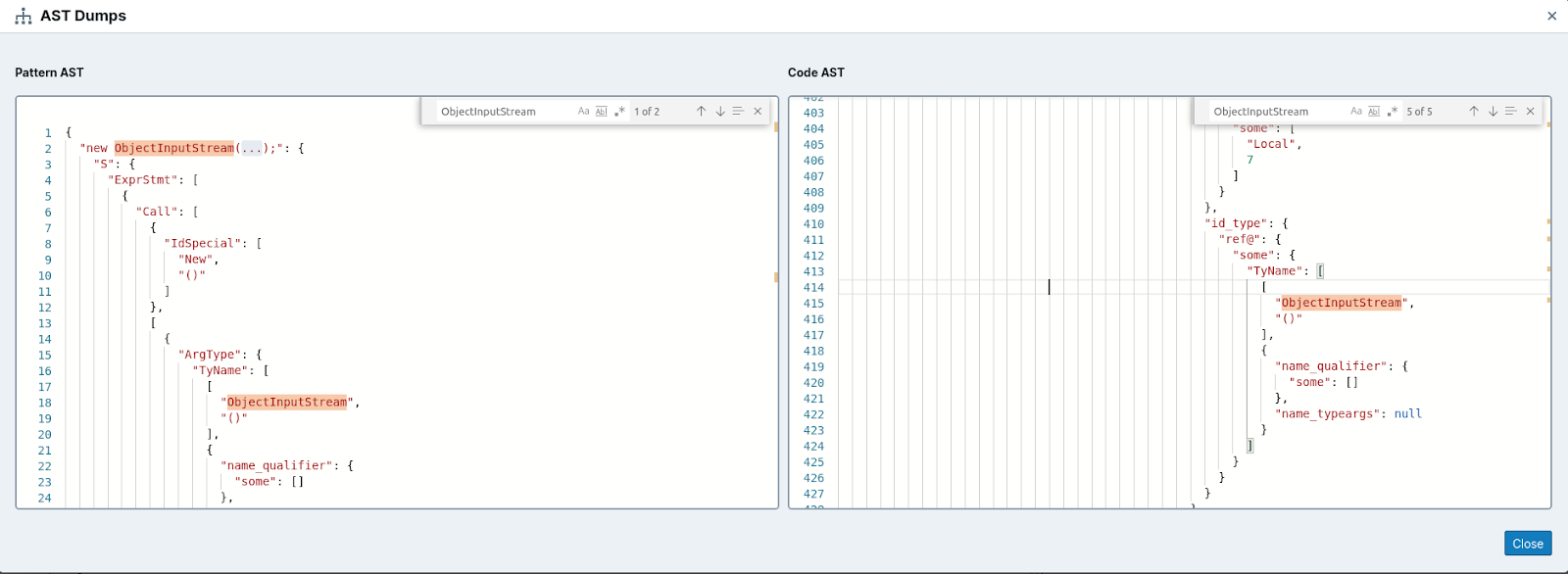Go to next match in Code AST search
The width and height of the screenshot is (1568, 574).
(x=1493, y=112)
